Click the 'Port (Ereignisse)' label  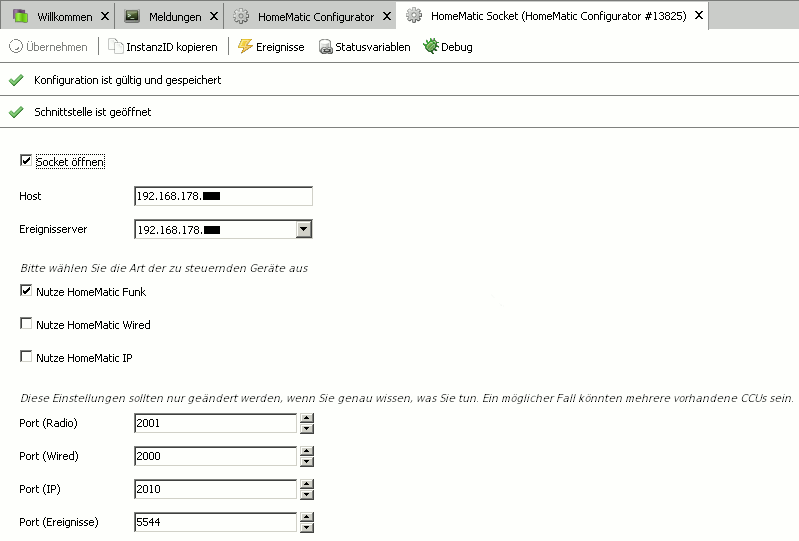(59, 522)
